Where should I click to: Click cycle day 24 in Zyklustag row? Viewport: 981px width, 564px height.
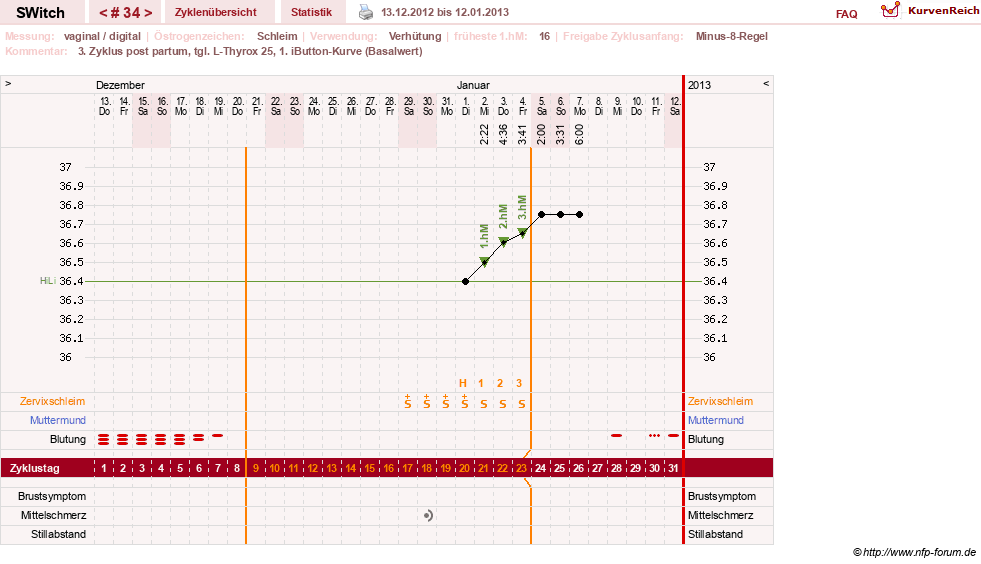tap(541, 468)
